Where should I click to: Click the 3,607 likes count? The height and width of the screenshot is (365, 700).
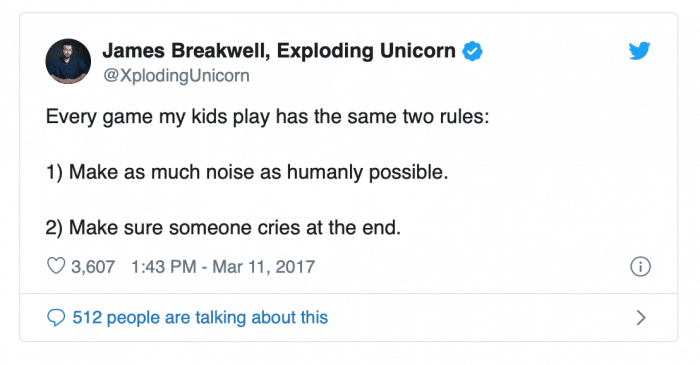coord(93,267)
